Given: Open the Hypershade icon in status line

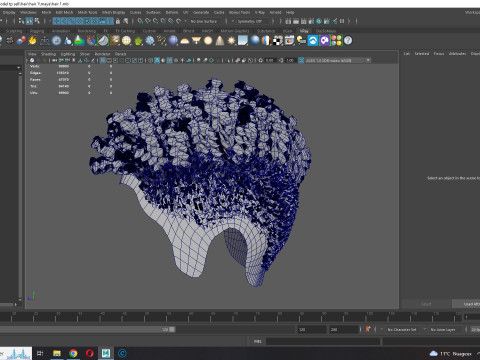Looking at the screenshot, I should point(319,21).
